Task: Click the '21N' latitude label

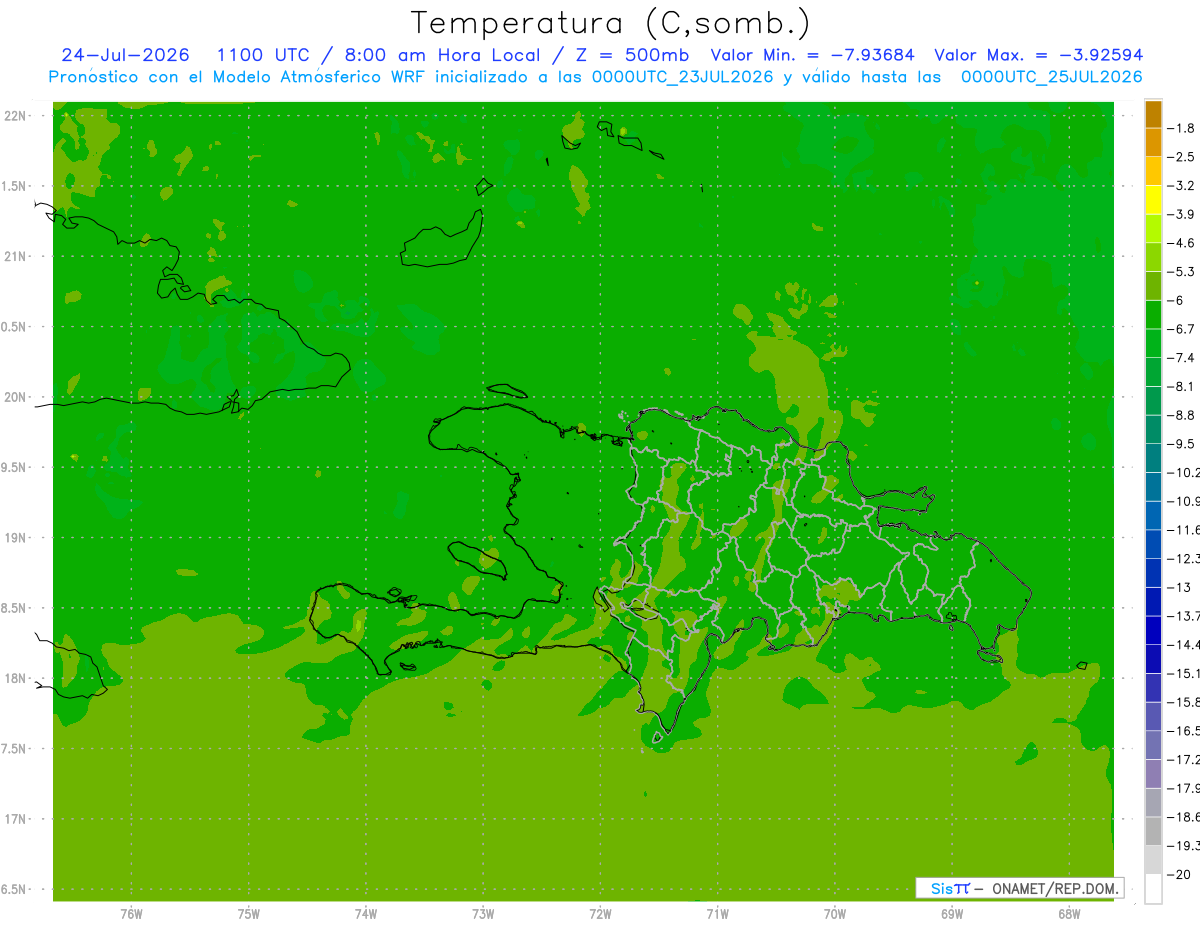Action: pyautogui.click(x=15, y=257)
